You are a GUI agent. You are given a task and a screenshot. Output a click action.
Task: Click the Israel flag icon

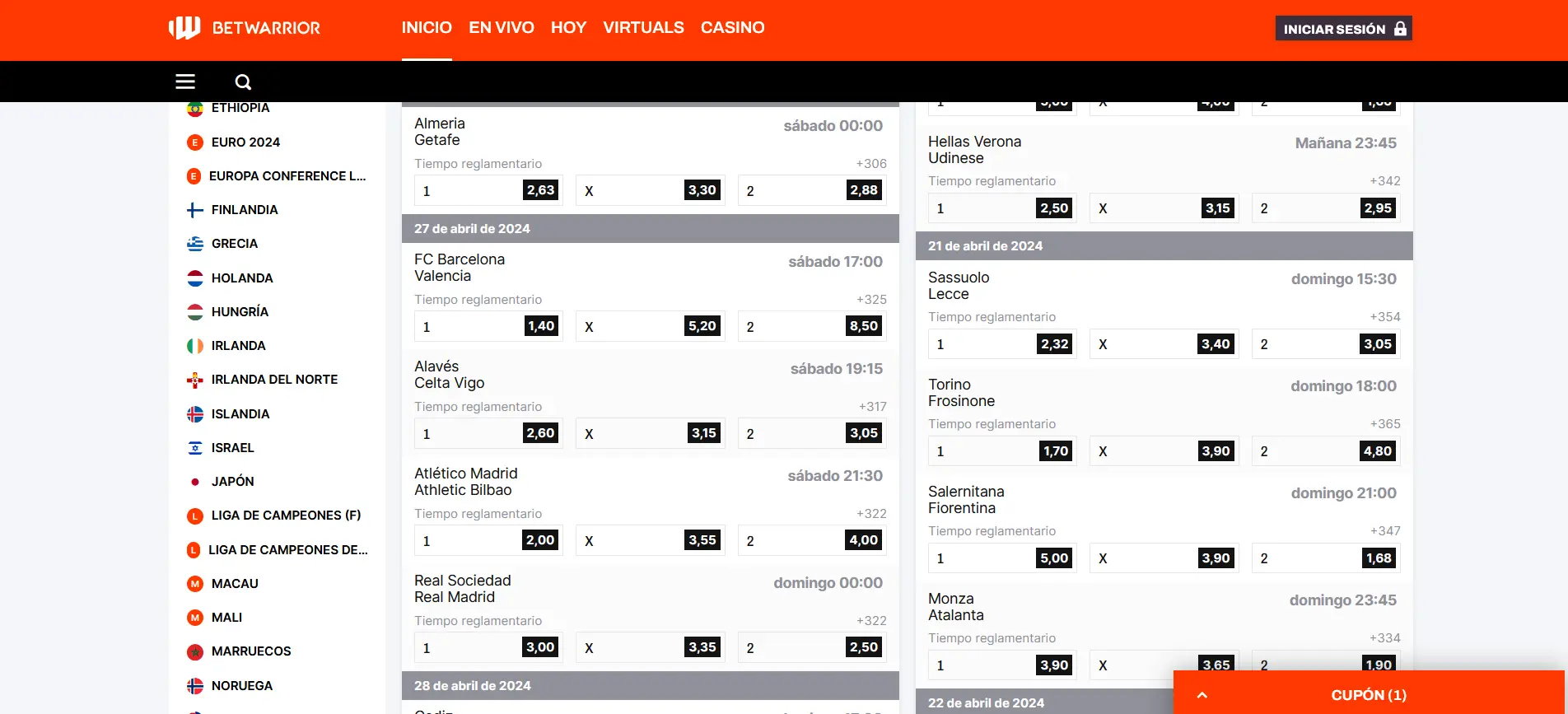click(195, 448)
